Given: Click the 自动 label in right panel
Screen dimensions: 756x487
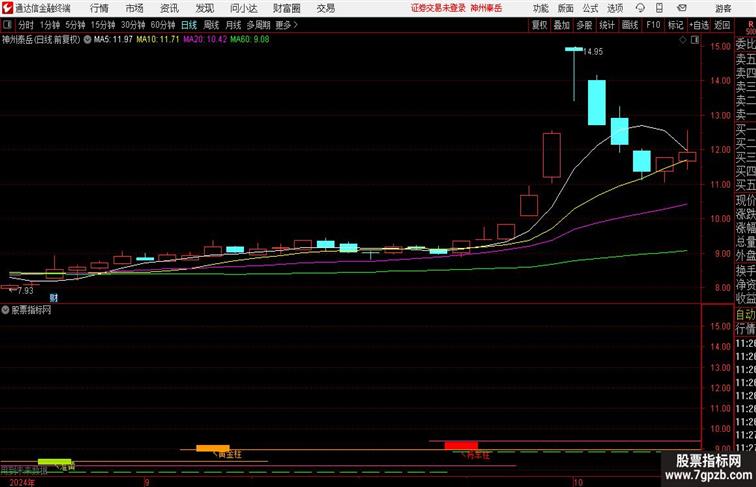Looking at the screenshot, I should pyautogui.click(x=745, y=315).
